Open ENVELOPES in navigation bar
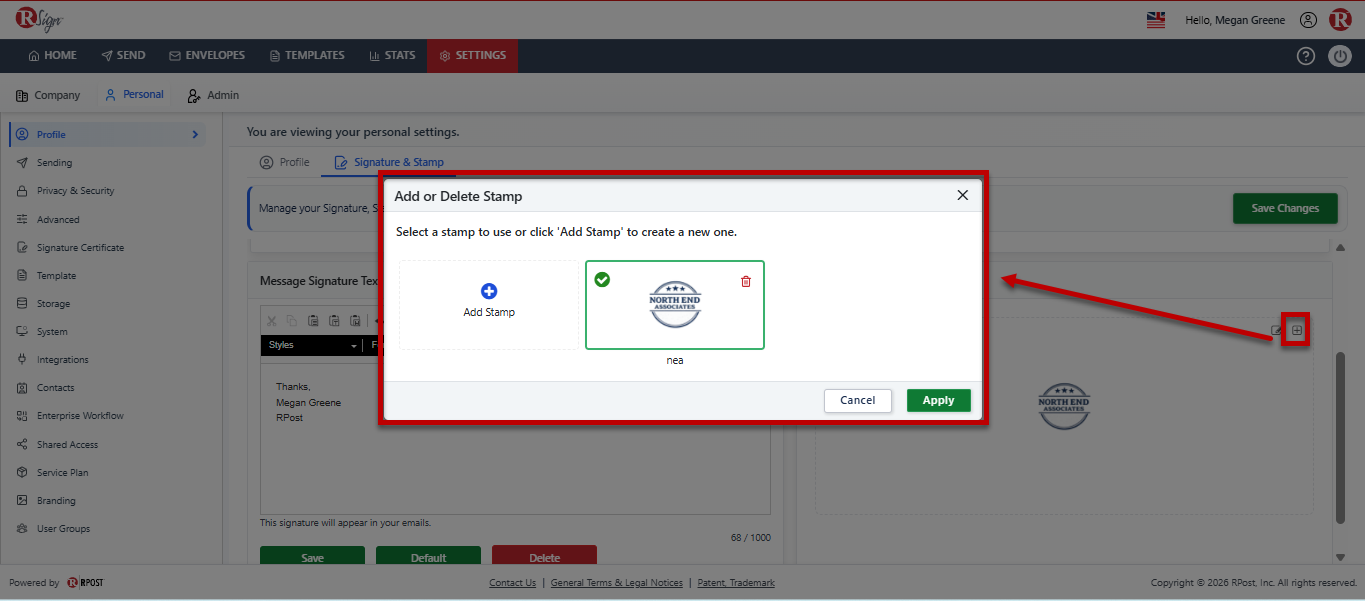Screen dimensions: 1365x601 coord(207,56)
